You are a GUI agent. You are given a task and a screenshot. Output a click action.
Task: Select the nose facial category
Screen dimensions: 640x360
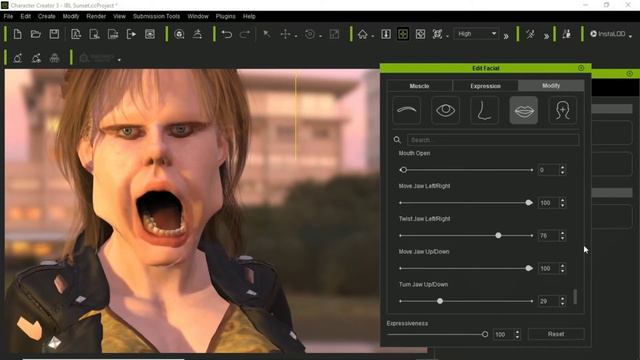484,110
